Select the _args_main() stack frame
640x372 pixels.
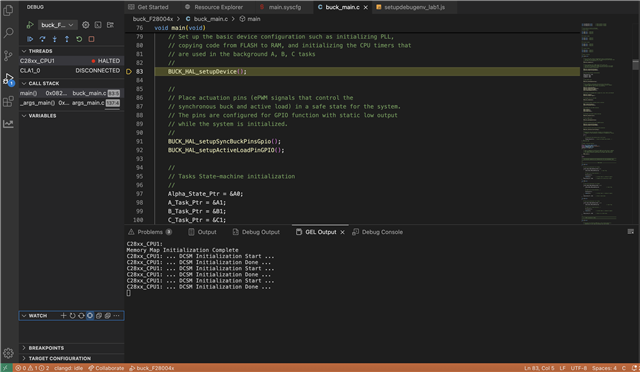(x=71, y=103)
